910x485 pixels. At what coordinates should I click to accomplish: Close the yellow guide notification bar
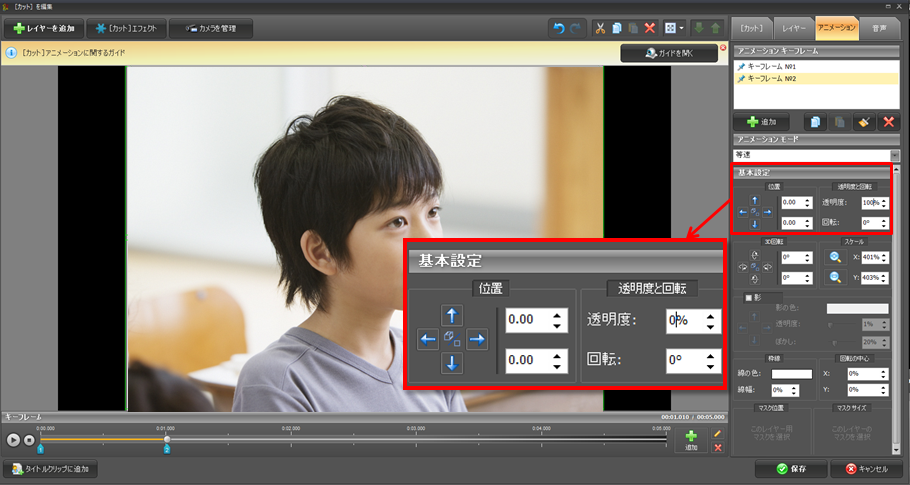[723, 47]
